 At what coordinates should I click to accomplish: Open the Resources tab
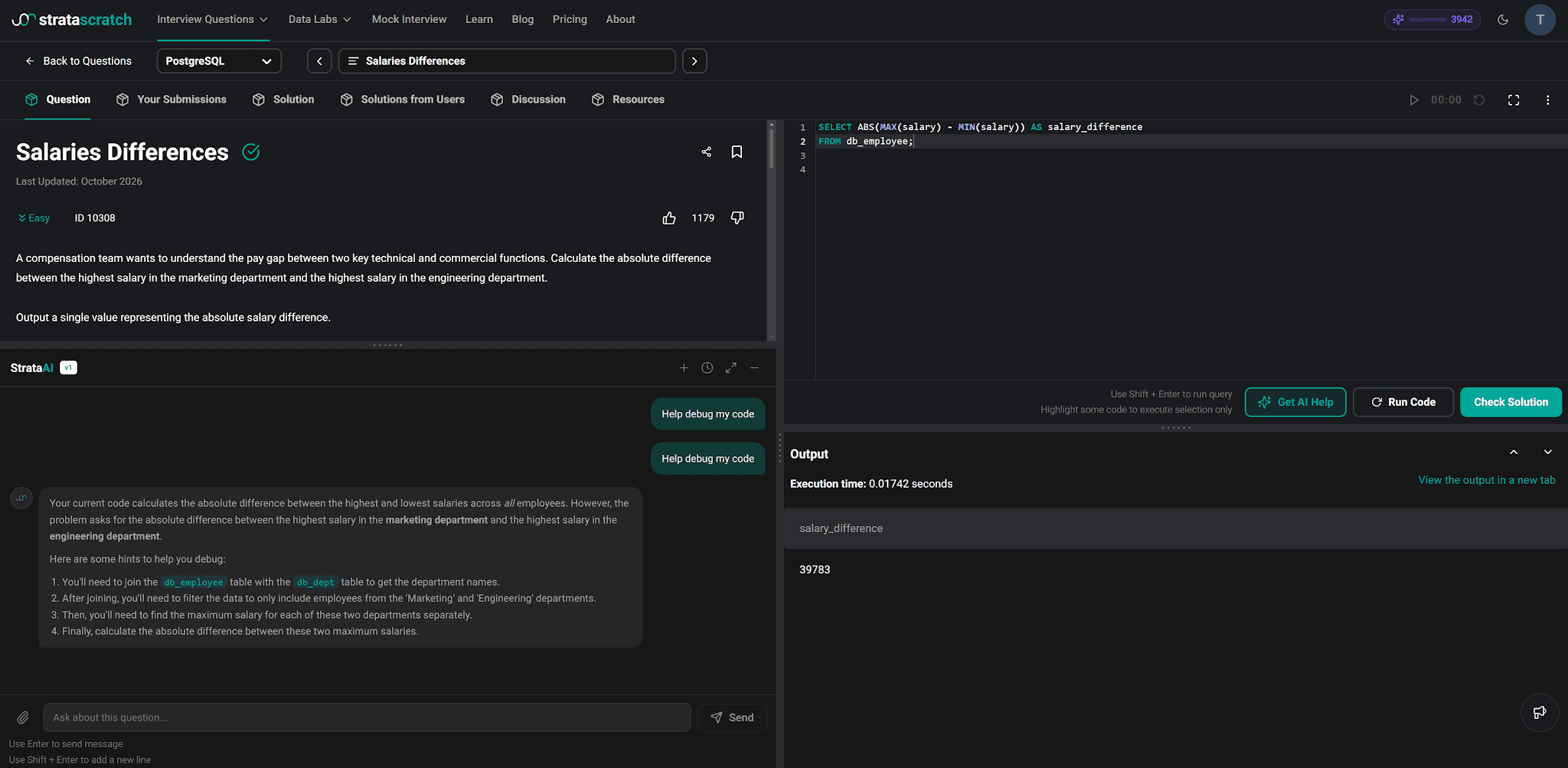coord(628,100)
